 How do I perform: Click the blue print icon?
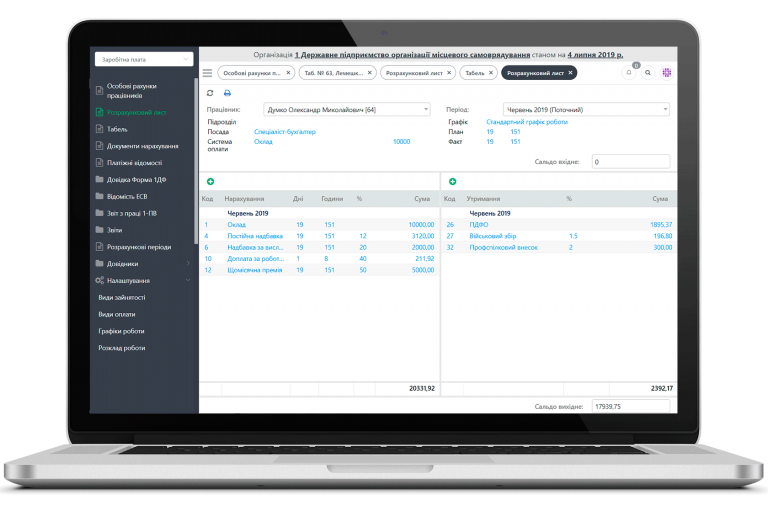(227, 93)
